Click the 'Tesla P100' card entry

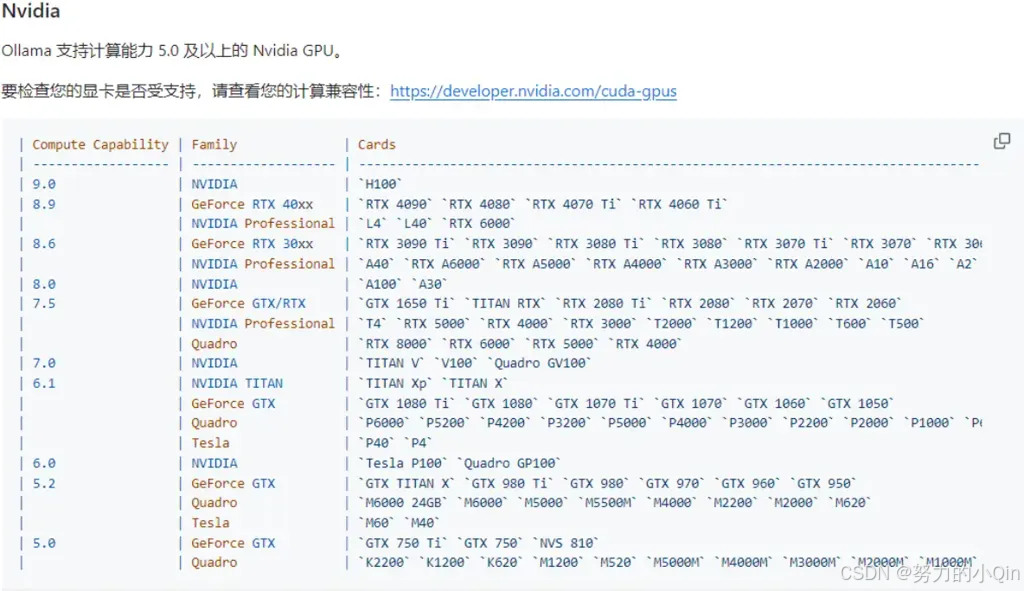point(403,463)
